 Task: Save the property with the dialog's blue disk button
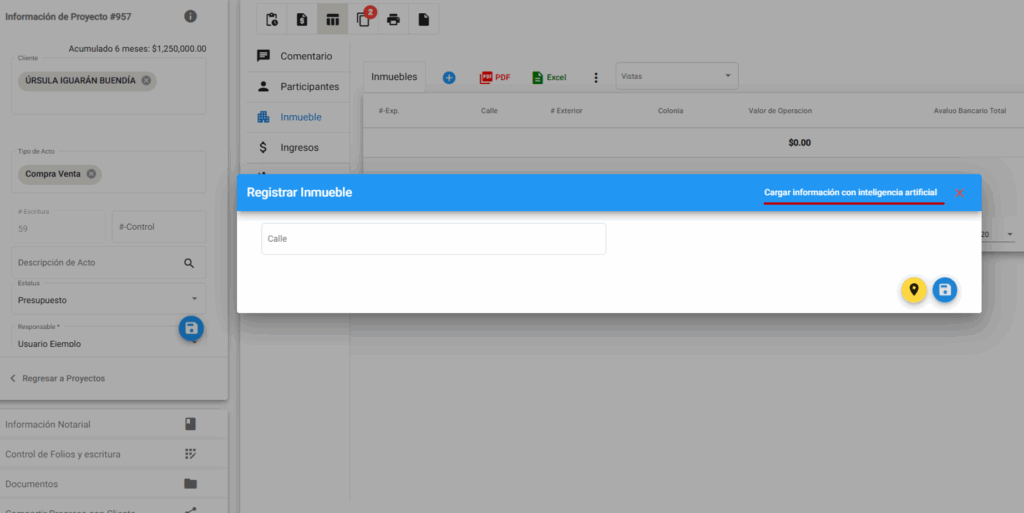click(x=944, y=290)
